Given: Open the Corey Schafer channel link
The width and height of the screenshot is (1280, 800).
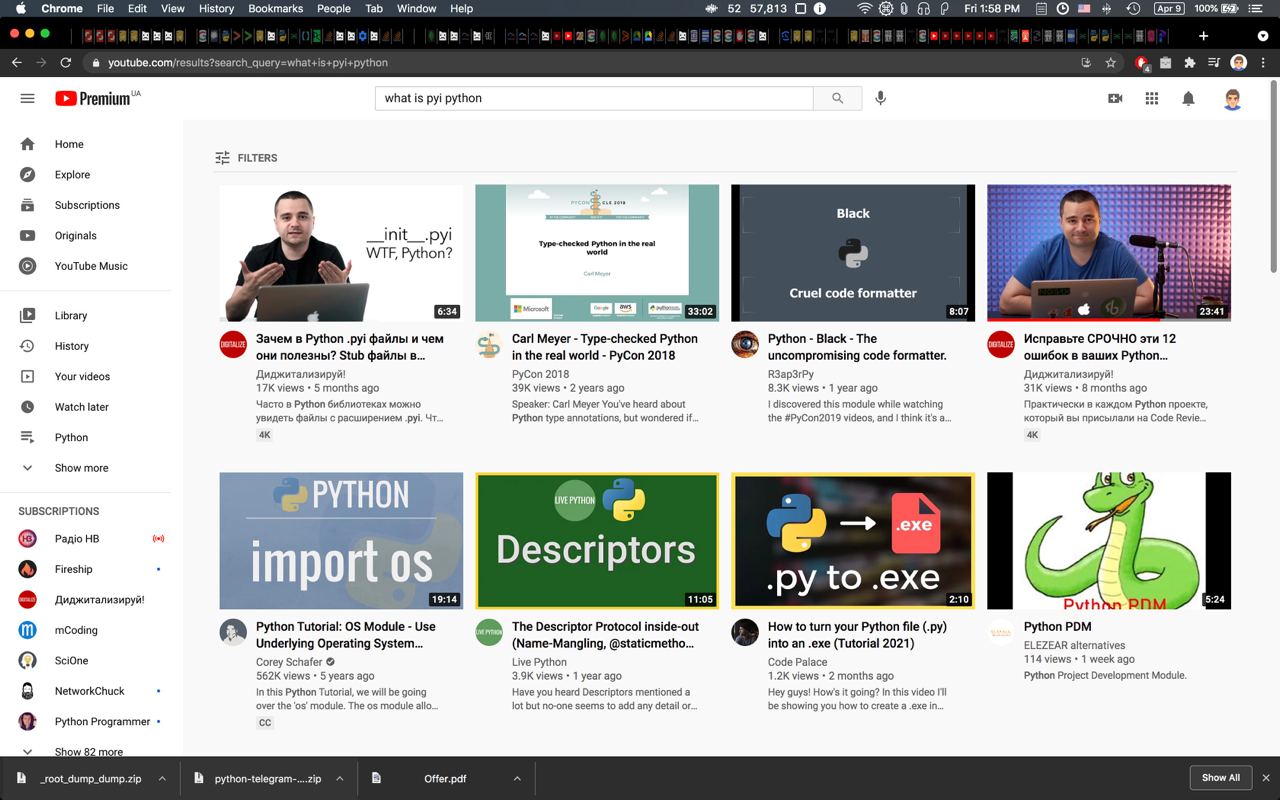Looking at the screenshot, I should [289, 662].
